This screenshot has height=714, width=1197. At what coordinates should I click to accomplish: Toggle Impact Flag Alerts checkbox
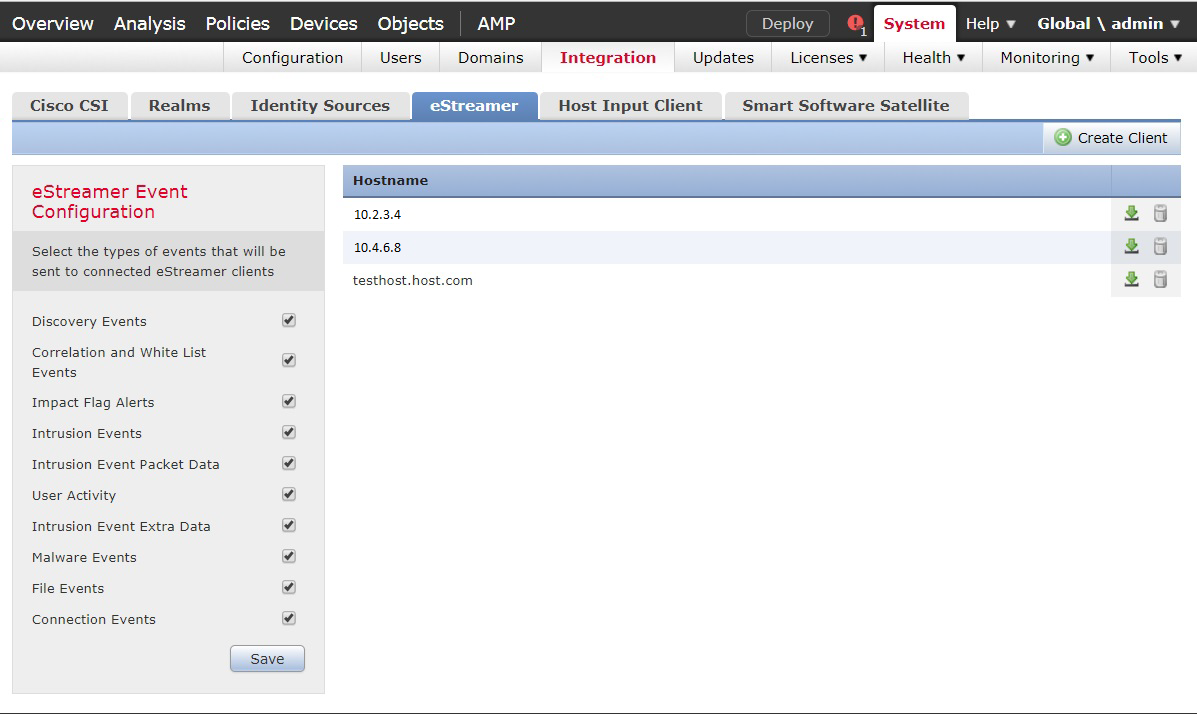(x=289, y=401)
